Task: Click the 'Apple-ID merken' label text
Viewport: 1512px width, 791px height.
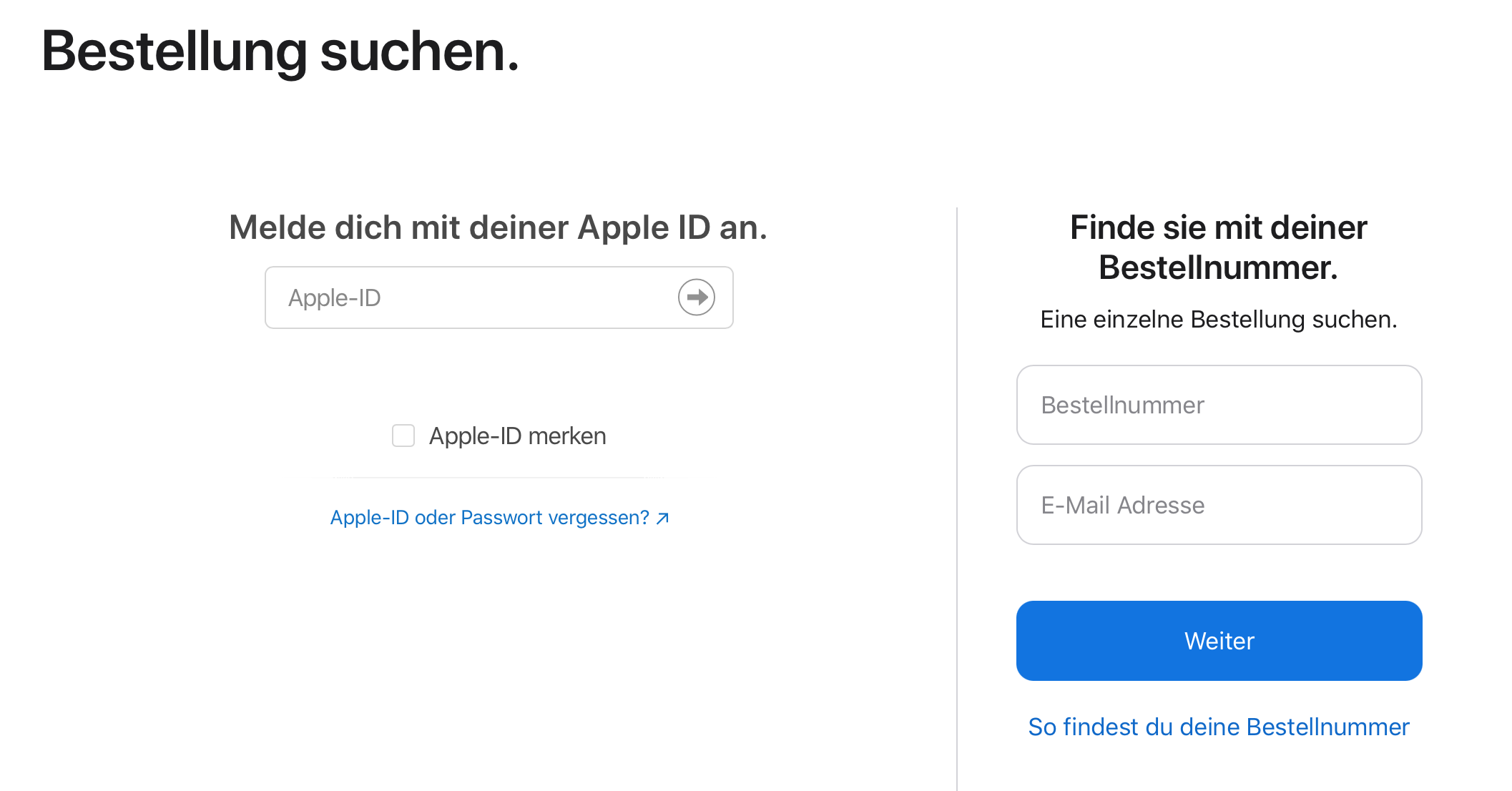Action: coord(517,436)
